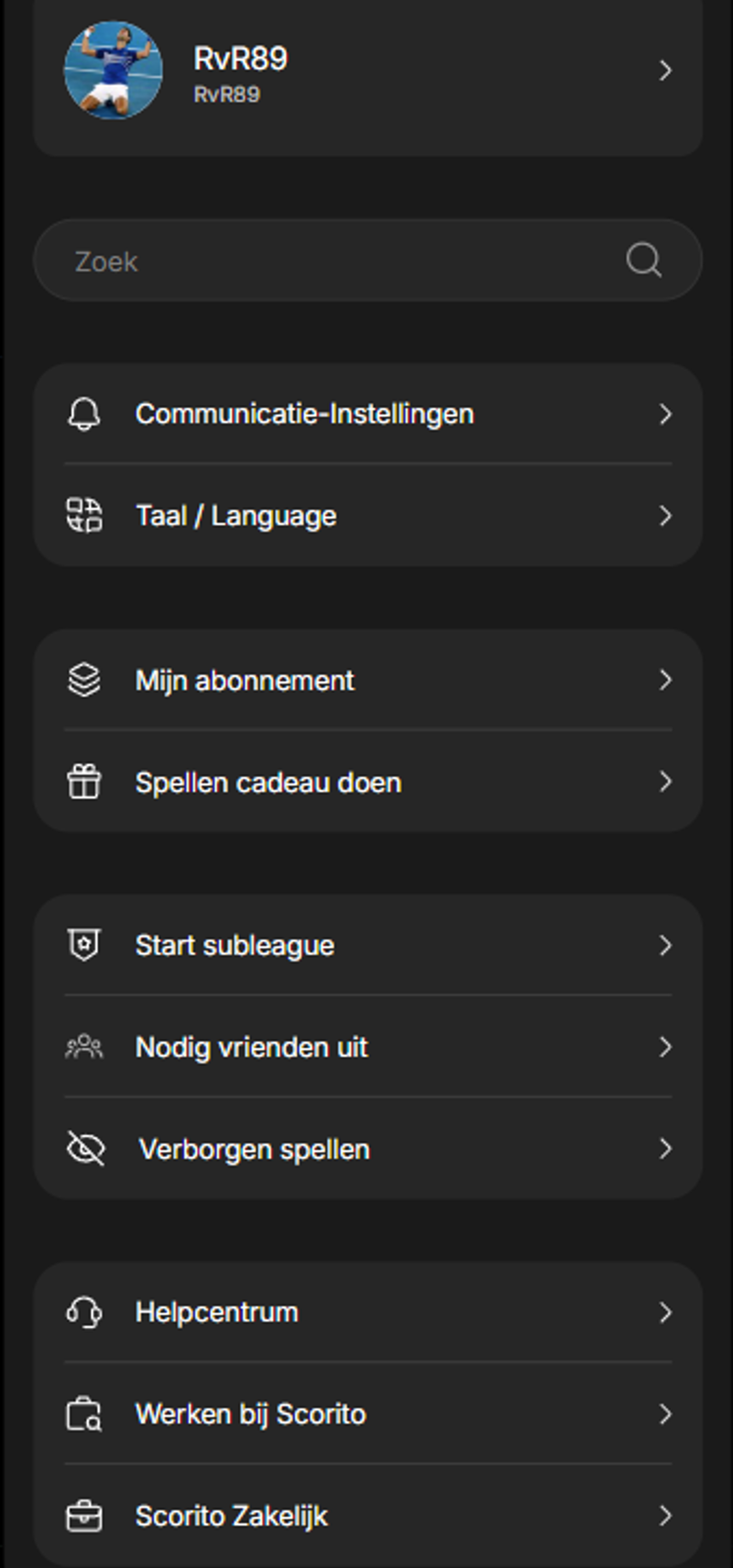Select the shield icon next to Start subleague
Screen dimensions: 733x1568
coord(85,945)
